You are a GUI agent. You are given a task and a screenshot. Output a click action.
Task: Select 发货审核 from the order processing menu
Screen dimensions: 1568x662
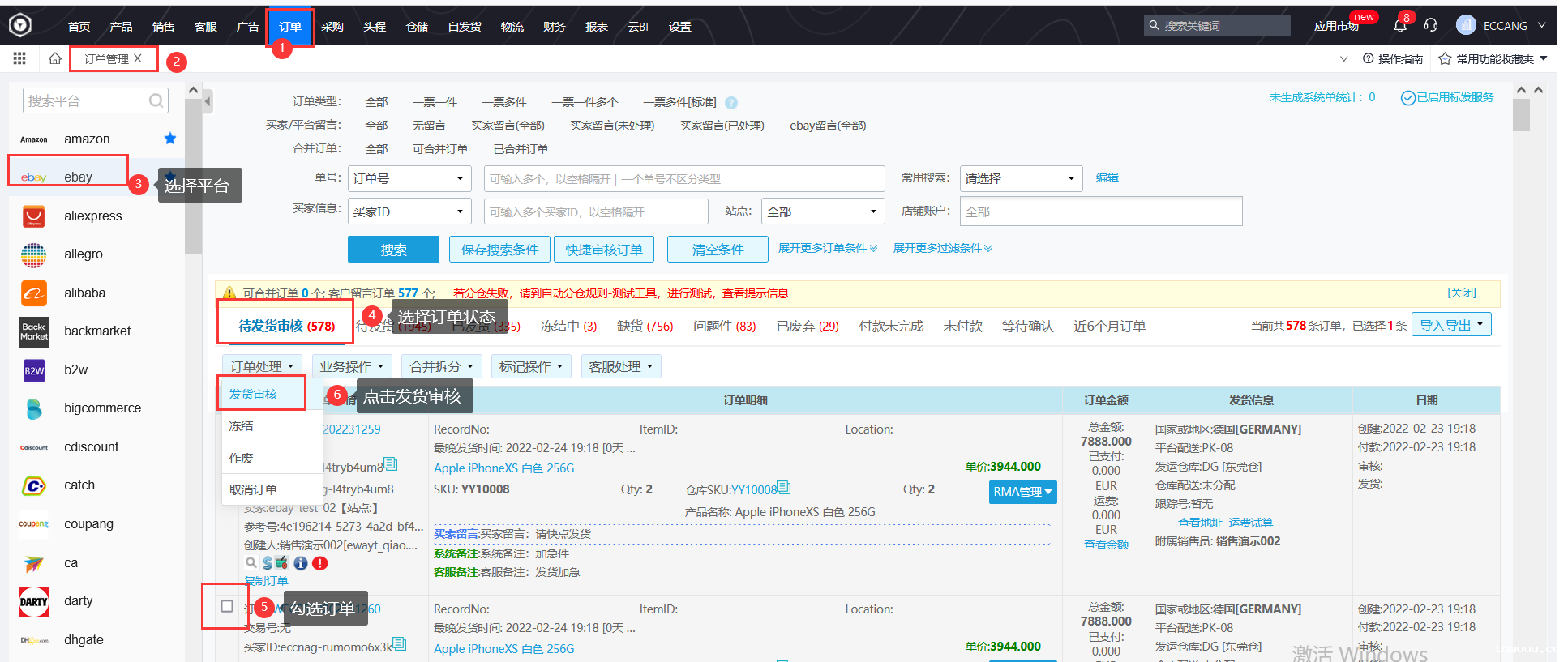254,395
